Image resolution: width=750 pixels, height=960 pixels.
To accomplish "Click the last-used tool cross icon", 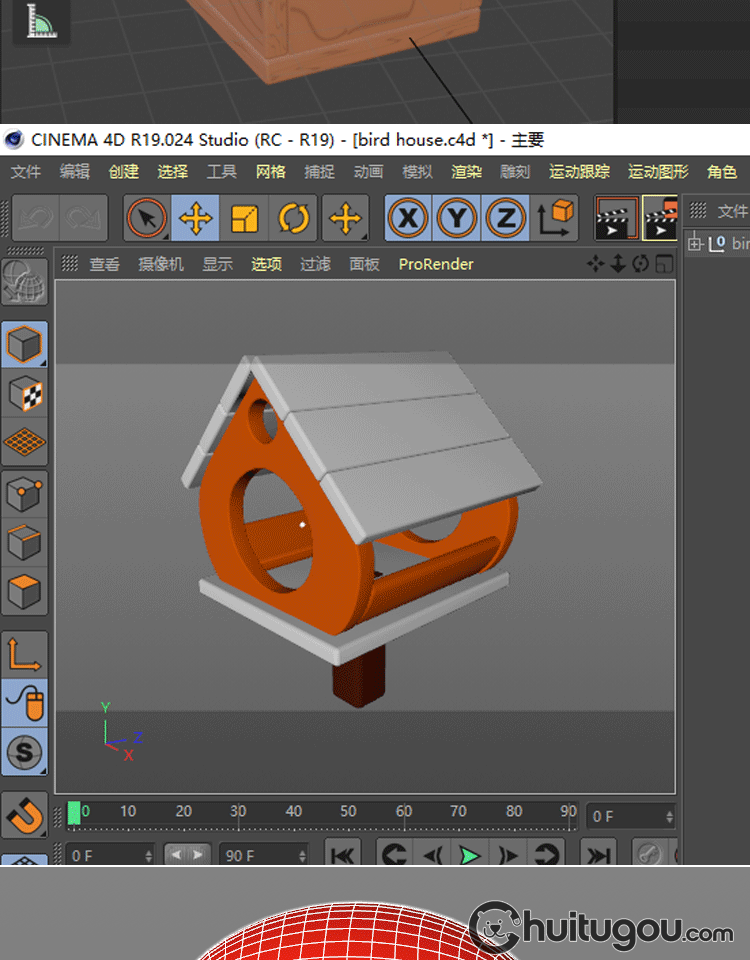I will [345, 218].
